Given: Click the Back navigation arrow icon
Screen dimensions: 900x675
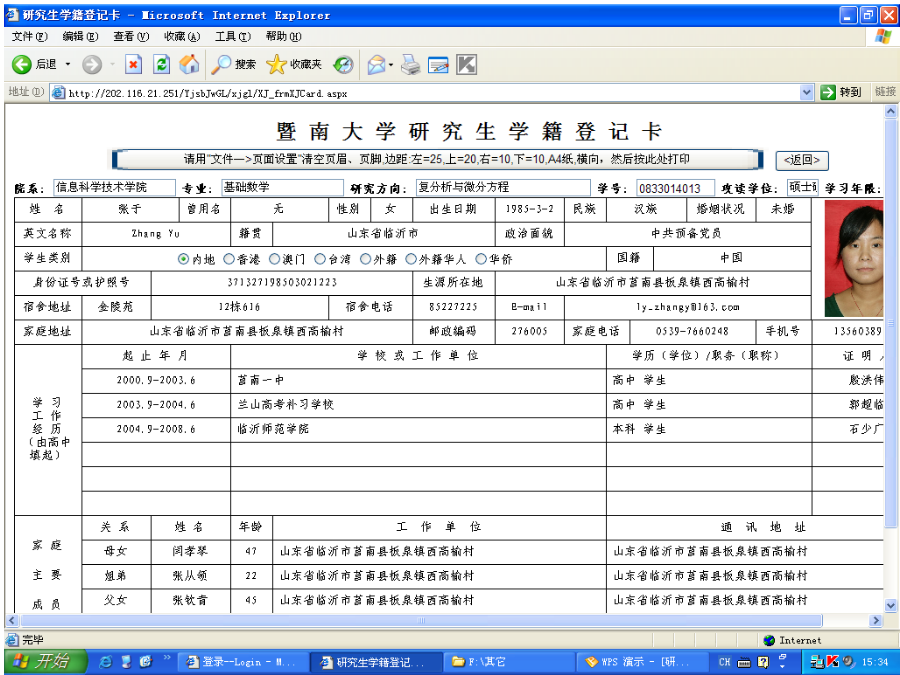Looking at the screenshot, I should click(22, 64).
